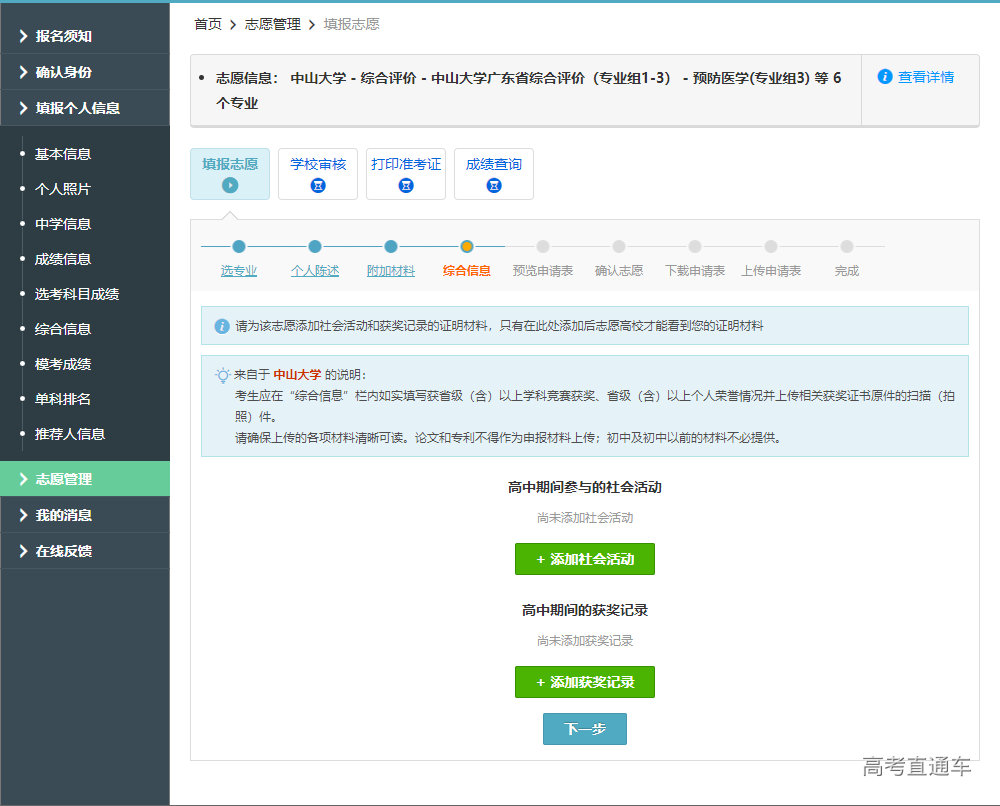Select the 综合信息 step circle in progress bar
The image size is (1000, 806).
coord(466,246)
